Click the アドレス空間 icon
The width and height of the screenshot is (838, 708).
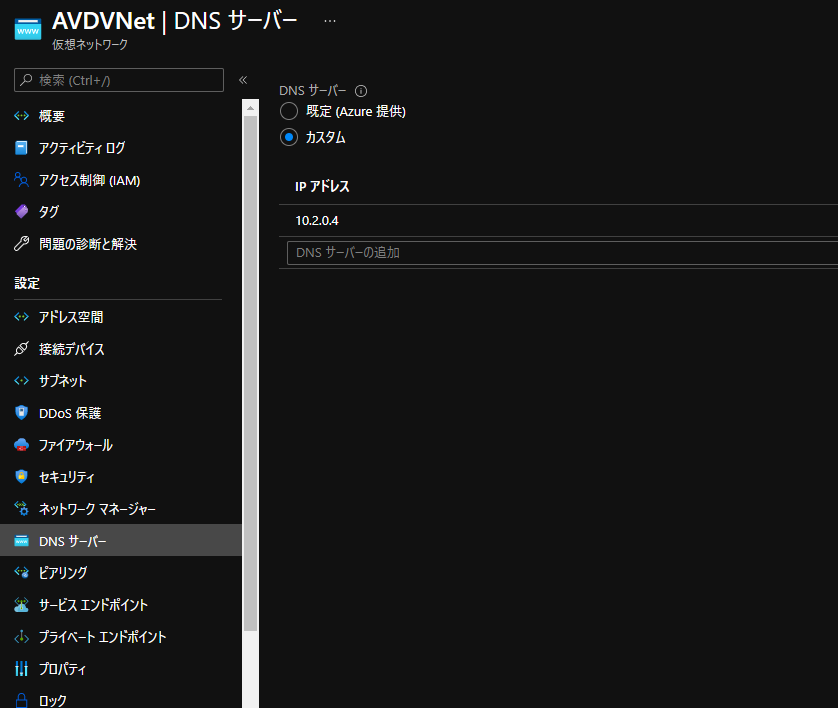pyautogui.click(x=21, y=317)
